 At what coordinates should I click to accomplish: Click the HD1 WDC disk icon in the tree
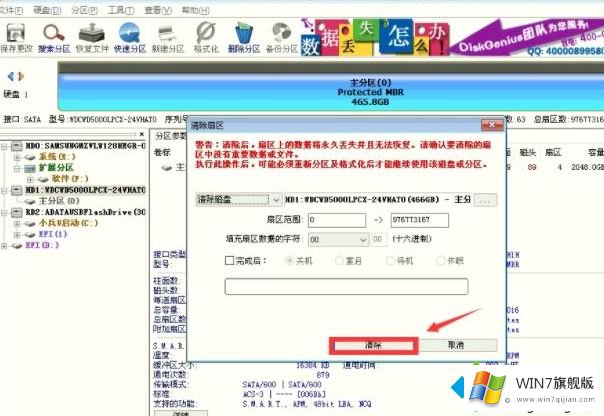point(17,190)
